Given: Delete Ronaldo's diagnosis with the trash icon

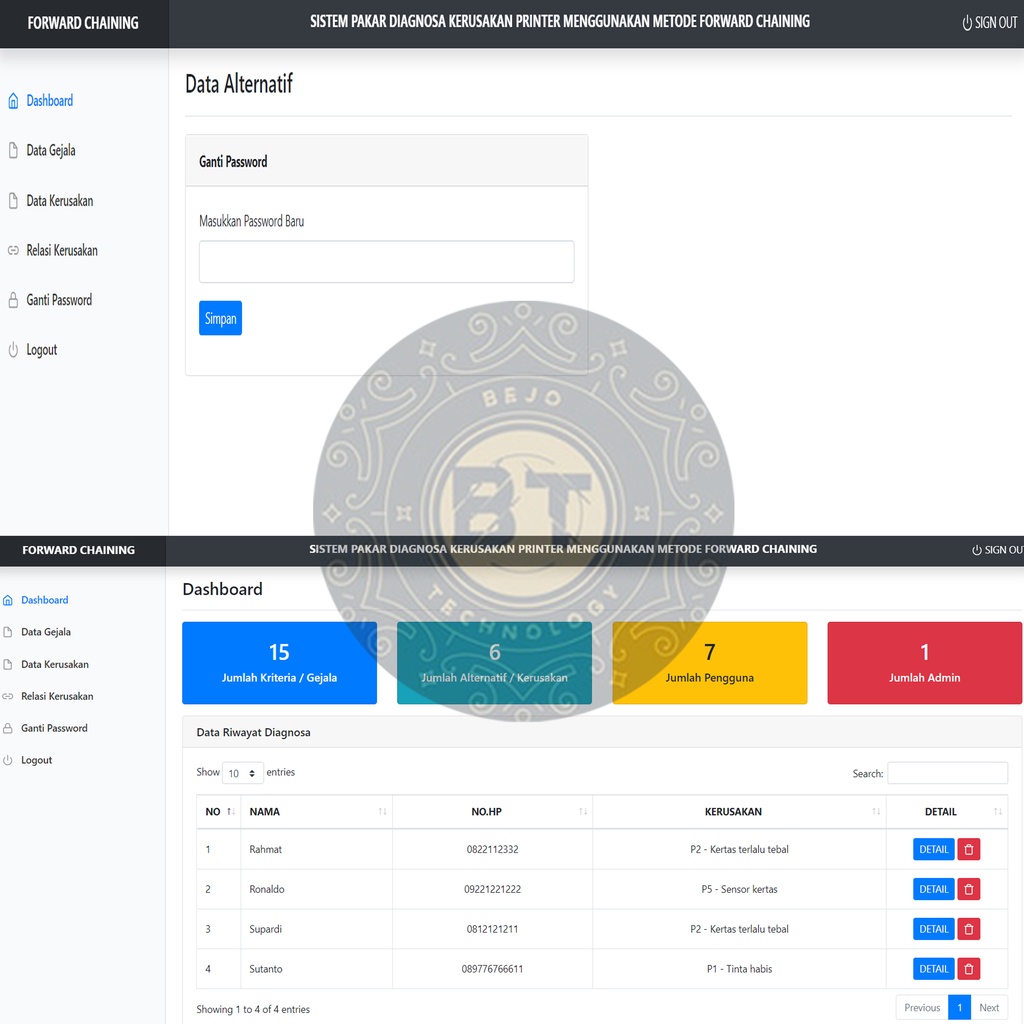Looking at the screenshot, I should click(x=968, y=889).
